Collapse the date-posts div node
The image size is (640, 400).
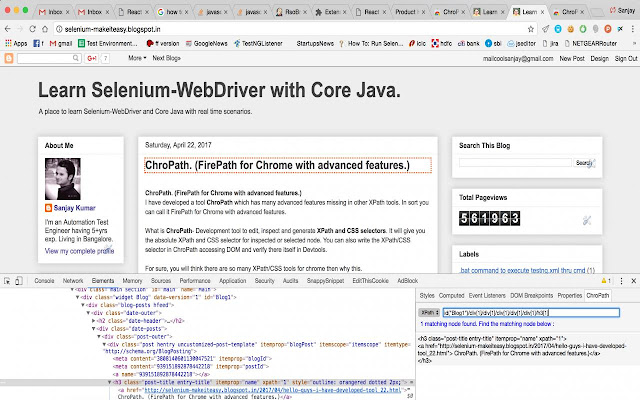pos(93,329)
